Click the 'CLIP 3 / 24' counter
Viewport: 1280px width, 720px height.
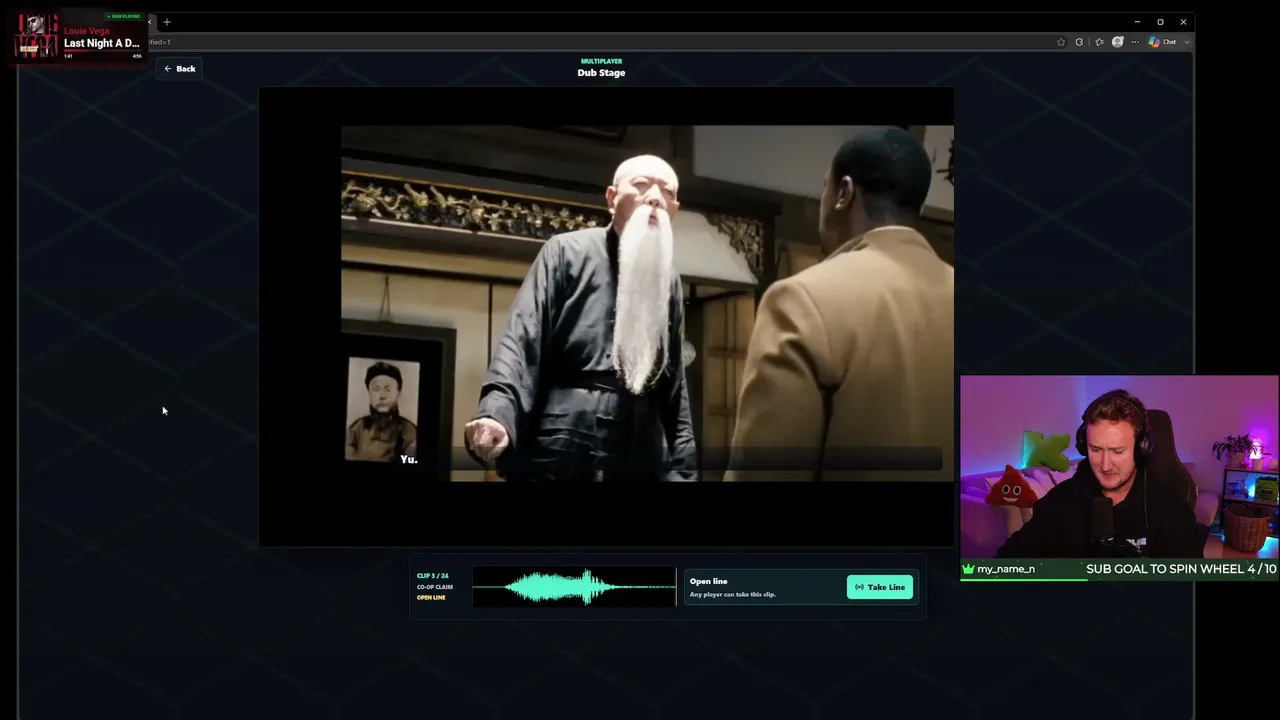[432, 576]
